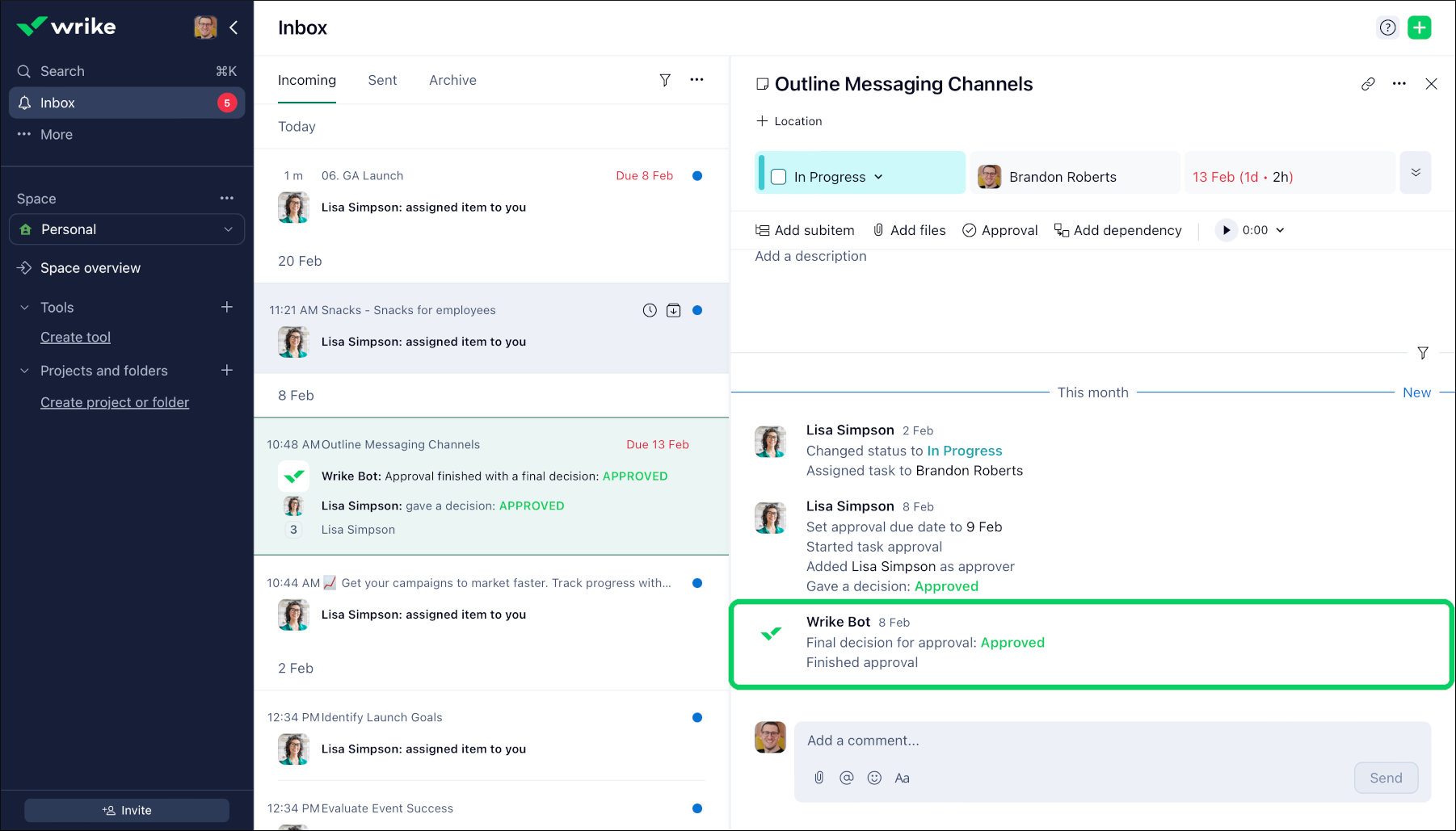
Task: Expand the task details double chevron
Action: coord(1415,173)
